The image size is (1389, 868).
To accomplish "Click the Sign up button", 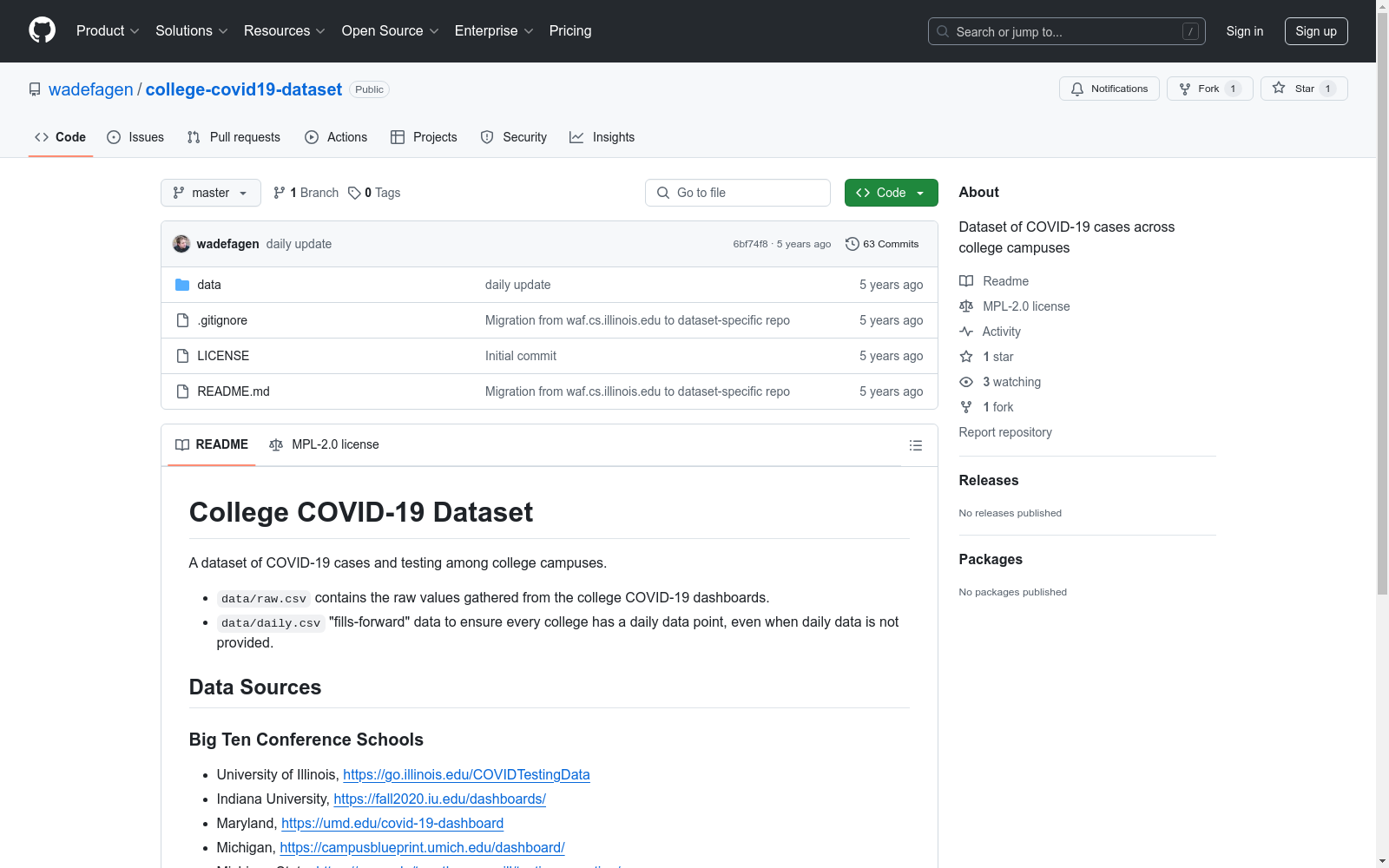I will (x=1316, y=31).
